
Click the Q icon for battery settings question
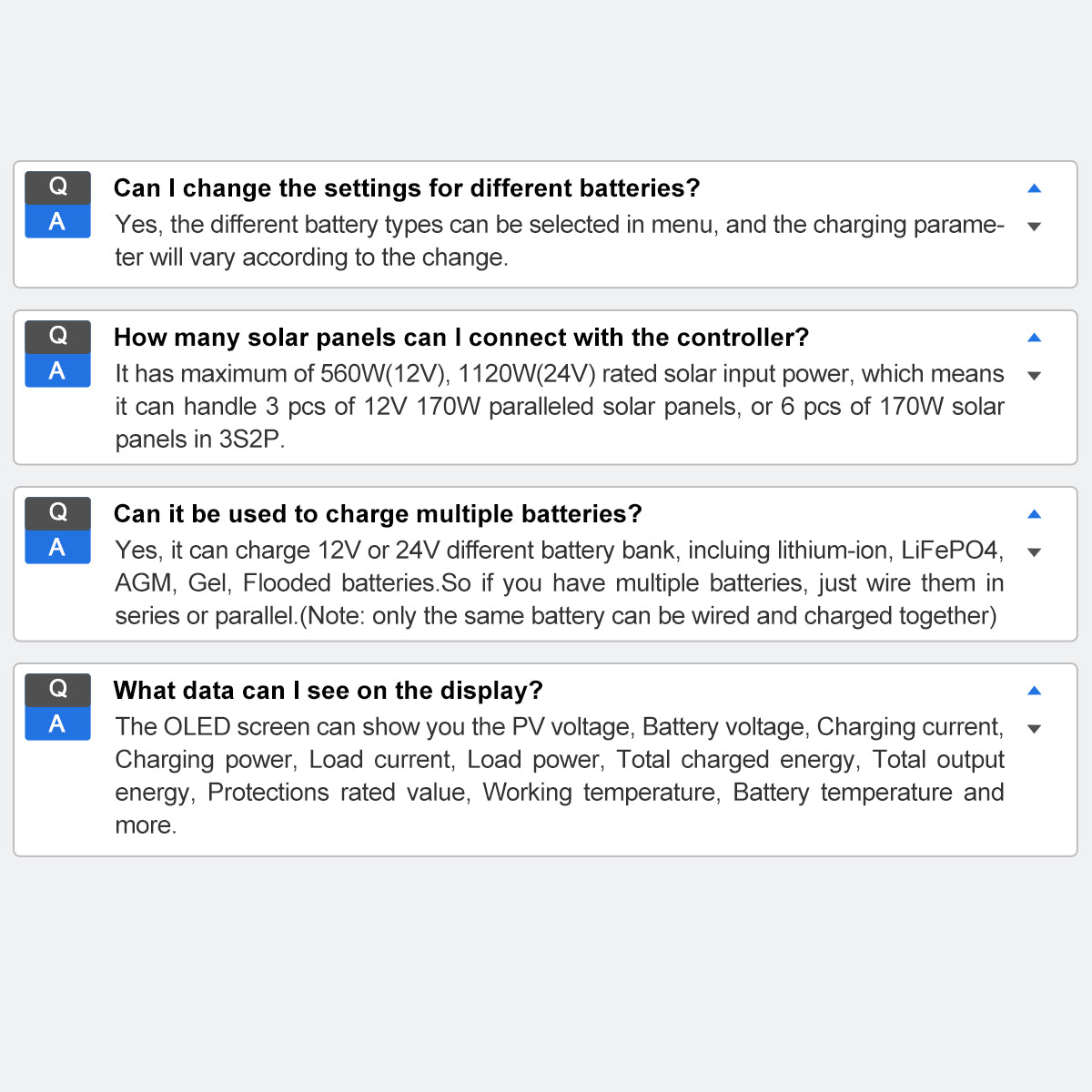pyautogui.click(x=57, y=187)
